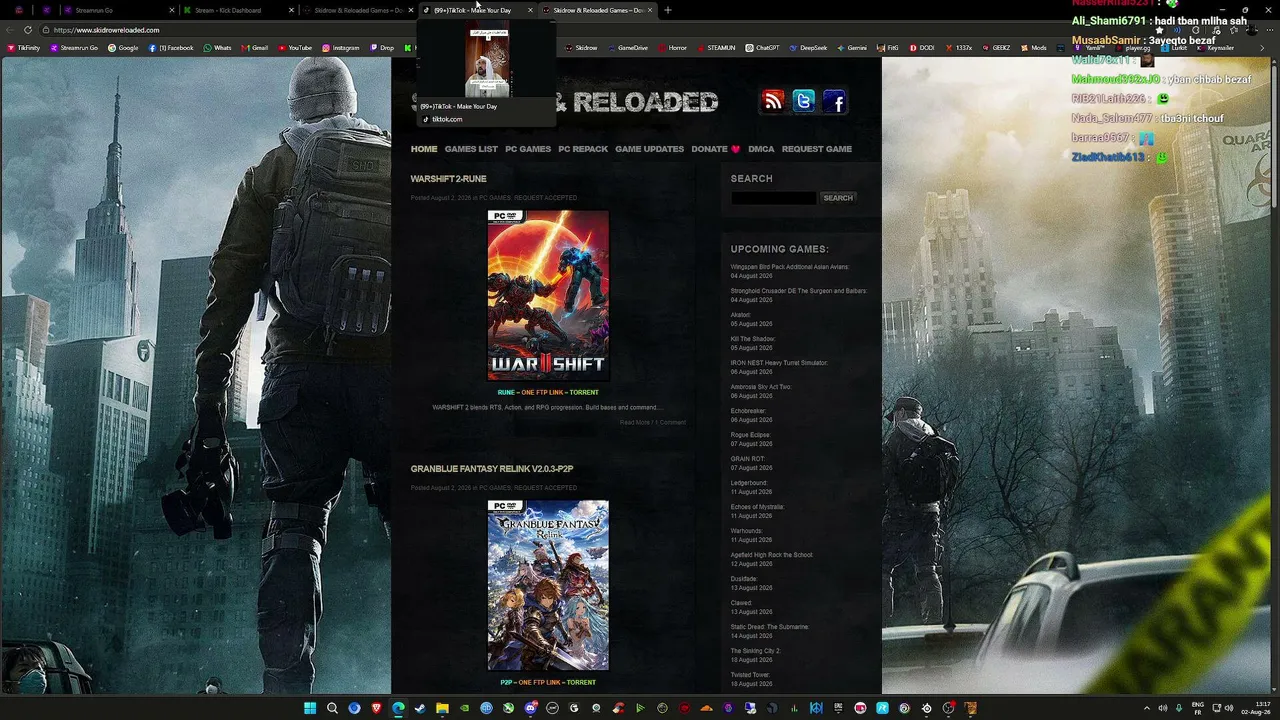
Task: Open Windows taskbar search
Action: (332, 708)
